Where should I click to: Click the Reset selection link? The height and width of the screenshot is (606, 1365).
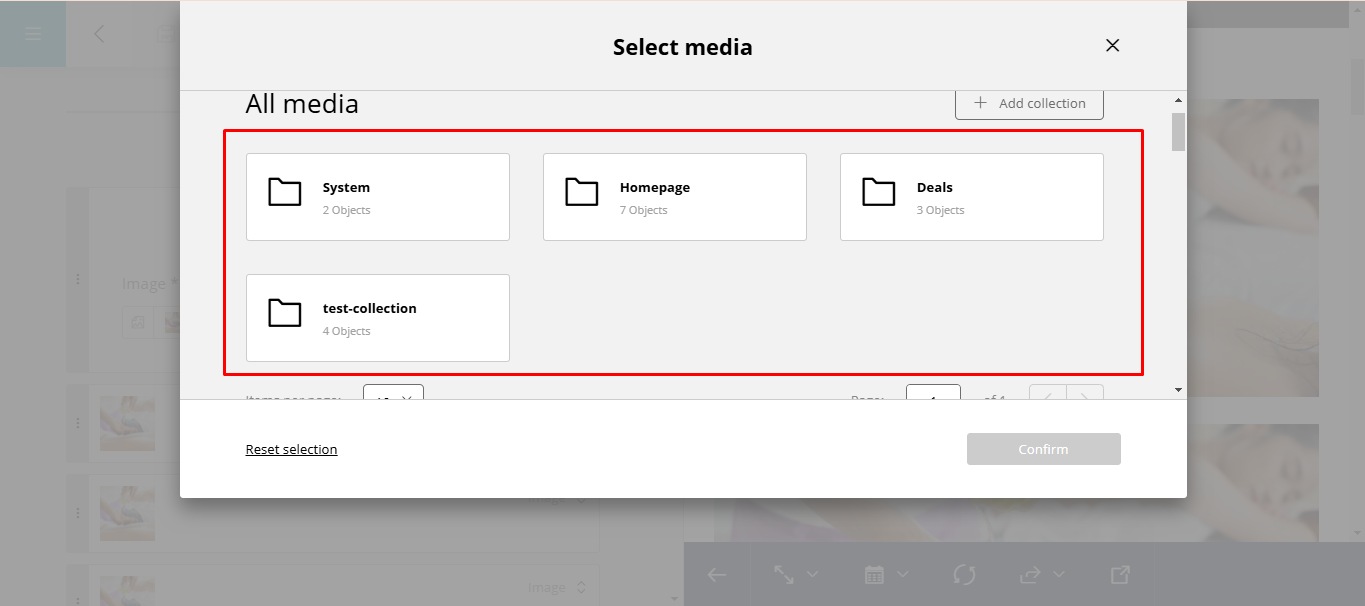(x=291, y=450)
